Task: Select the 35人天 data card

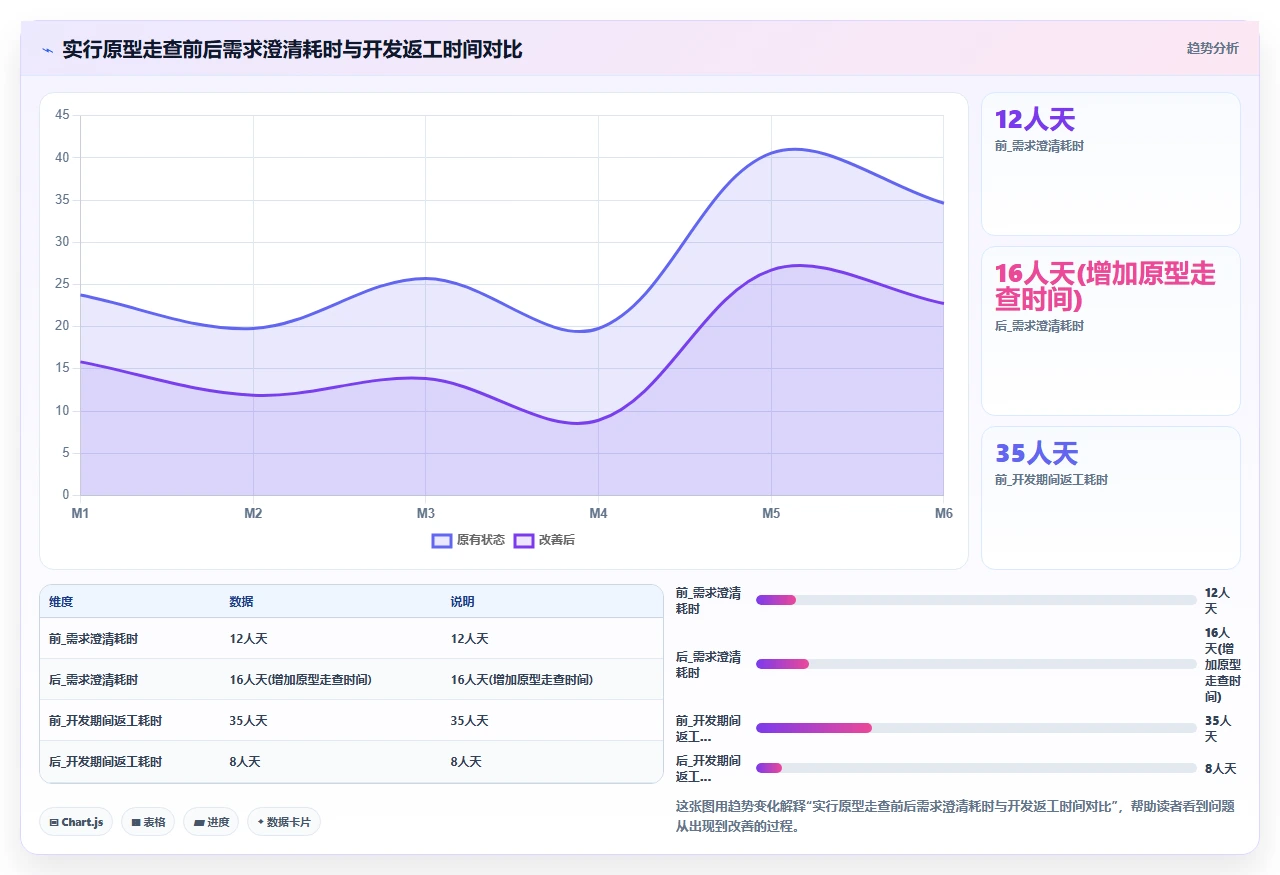Action: (1111, 498)
